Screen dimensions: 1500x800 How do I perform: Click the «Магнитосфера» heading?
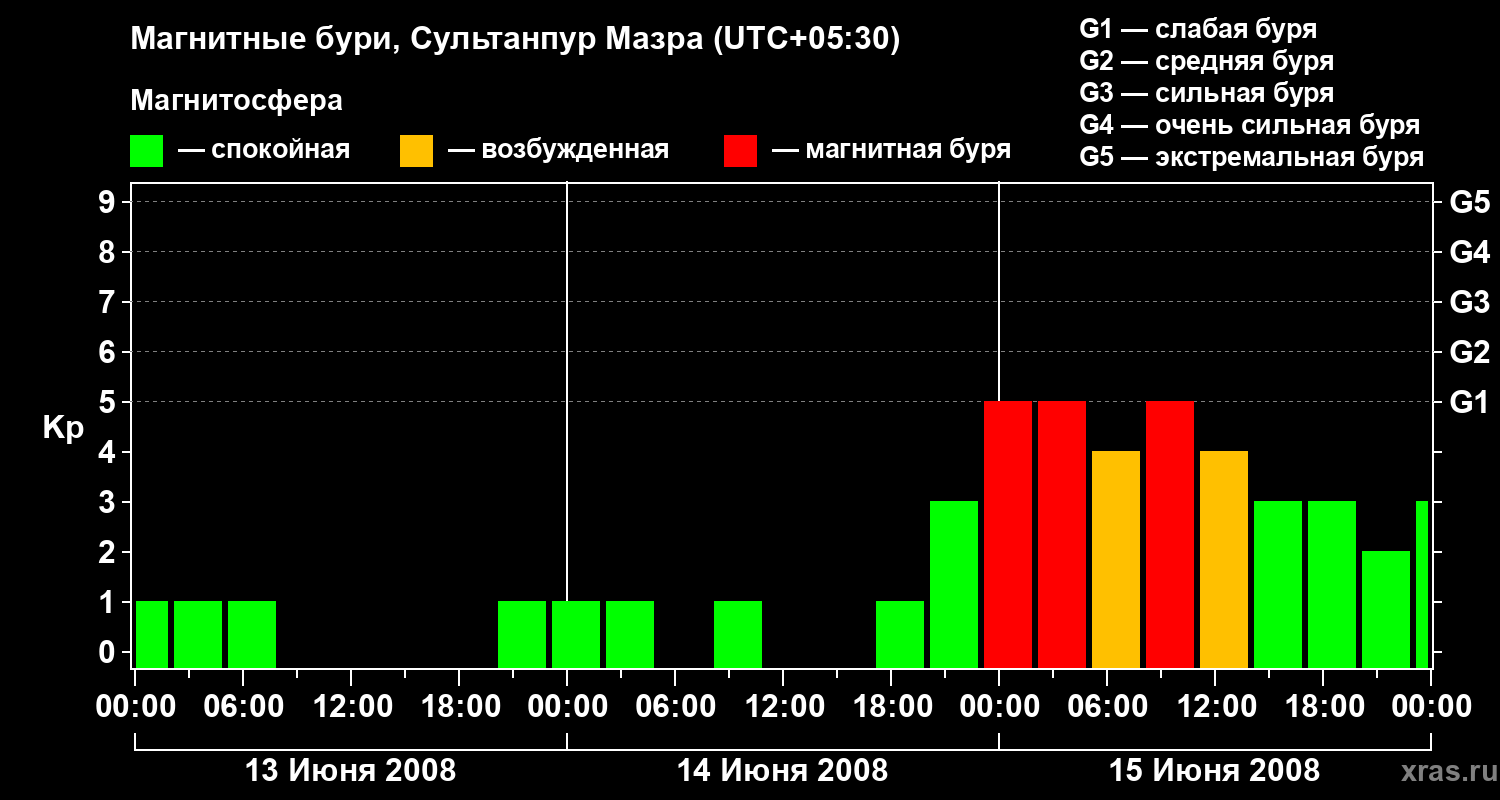click(x=236, y=100)
